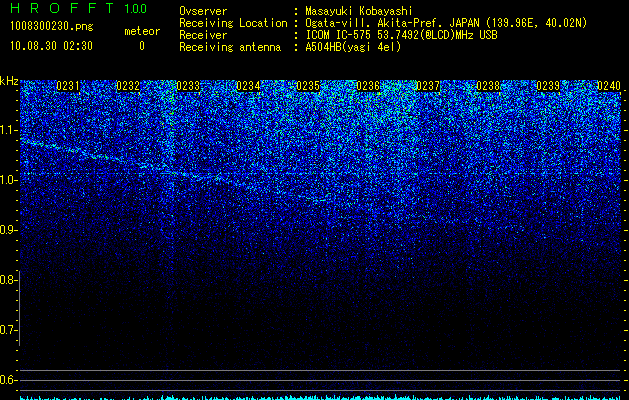Image resolution: width=629 pixels, height=400 pixels.
Task: Select the 0237 time marker label
Action: pos(428,86)
